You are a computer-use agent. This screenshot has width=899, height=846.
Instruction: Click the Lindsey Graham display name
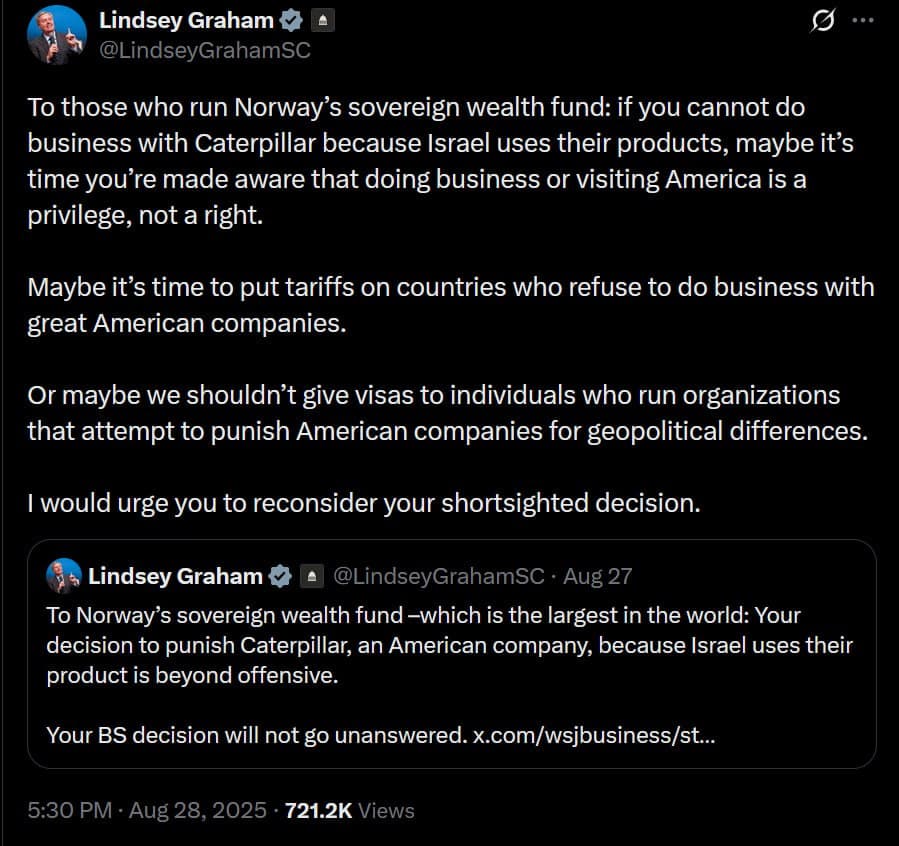(x=184, y=20)
